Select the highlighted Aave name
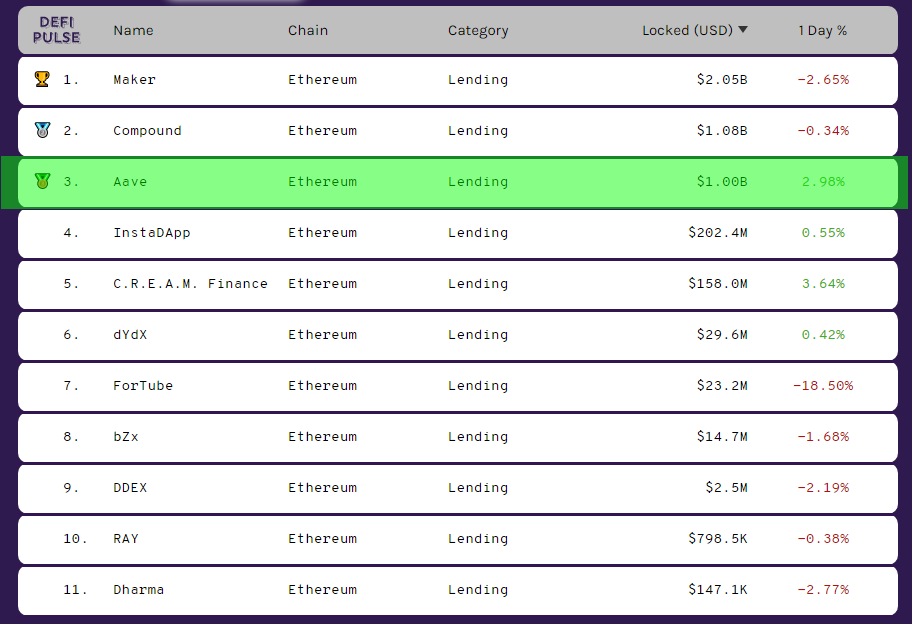This screenshot has height=624, width=912. tap(130, 181)
